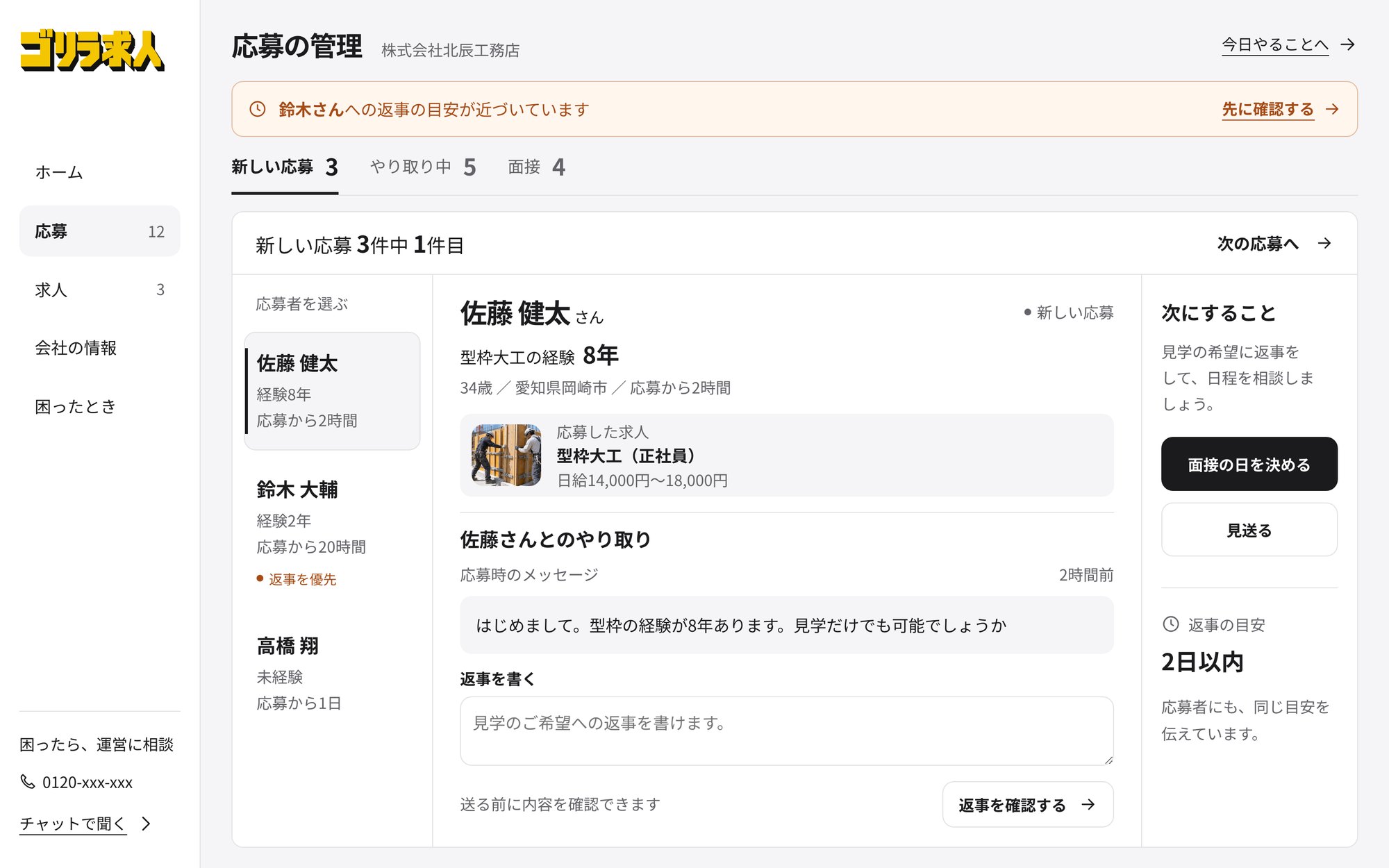Click the arrow icon next to 次の応募へ

point(1324,243)
